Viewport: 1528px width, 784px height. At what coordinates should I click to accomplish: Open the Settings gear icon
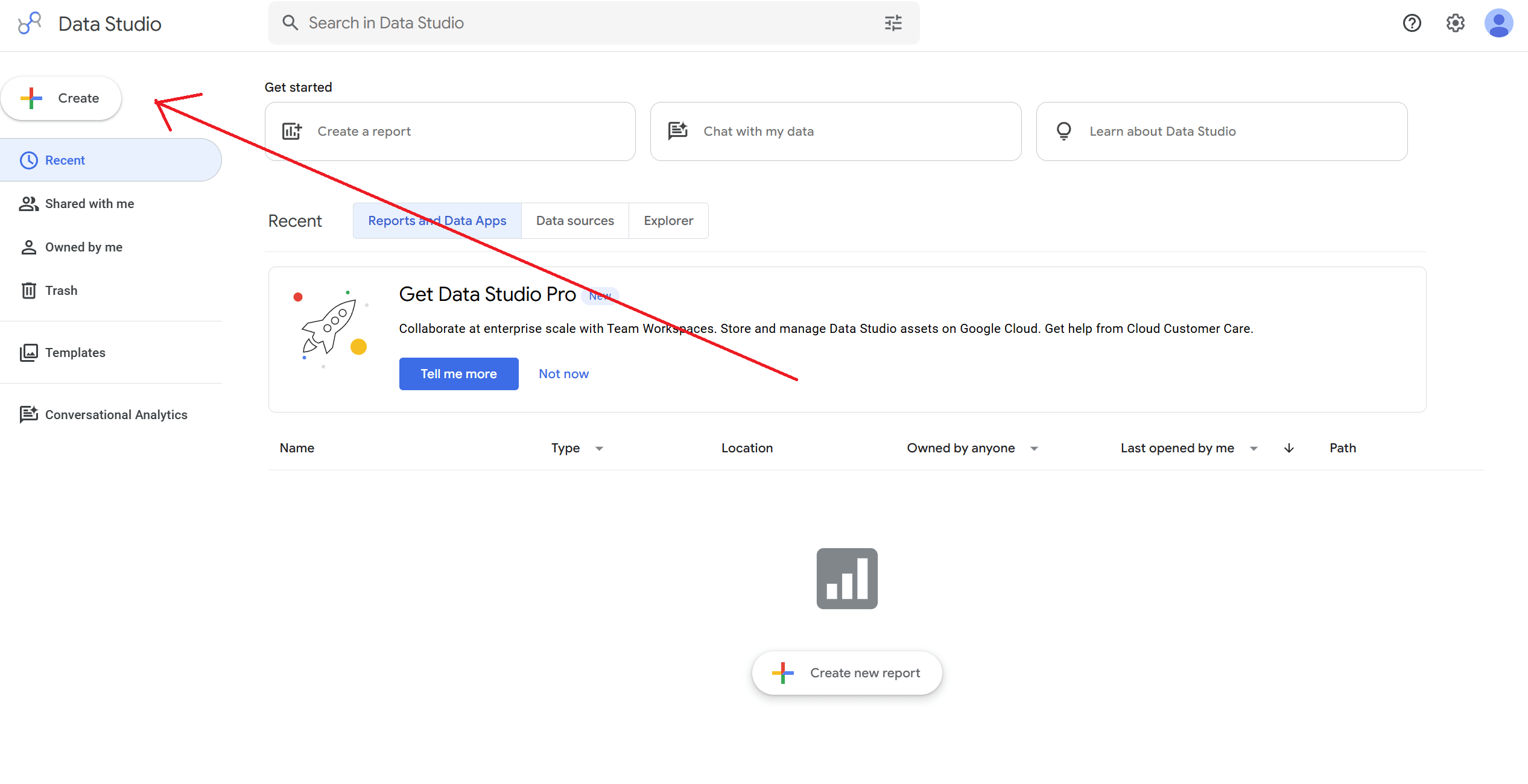[1455, 23]
